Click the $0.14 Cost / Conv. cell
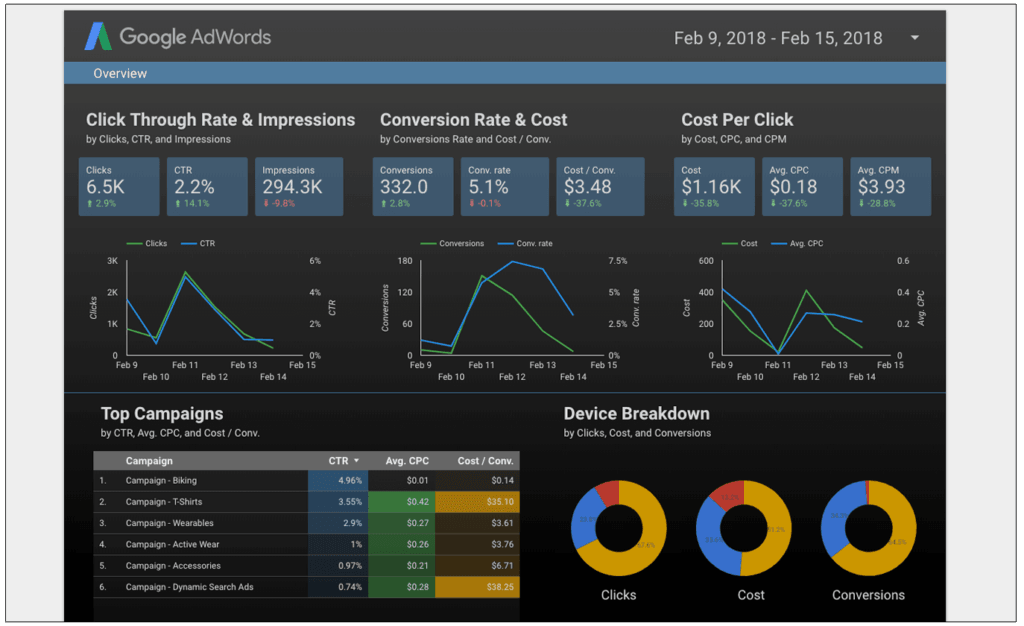Viewport: 1024px width, 626px height. click(x=477, y=480)
